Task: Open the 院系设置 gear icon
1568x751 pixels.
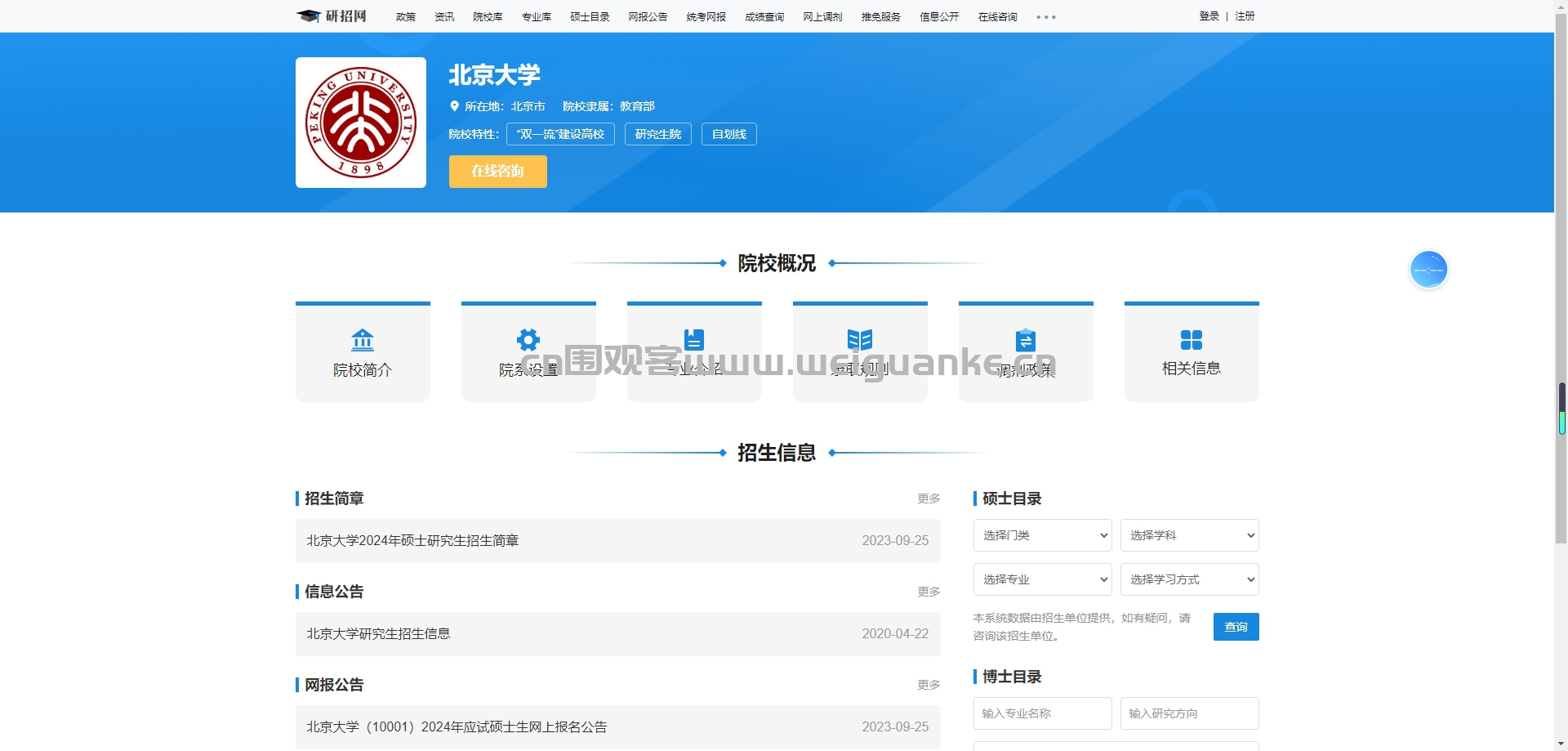Action: 528,339
